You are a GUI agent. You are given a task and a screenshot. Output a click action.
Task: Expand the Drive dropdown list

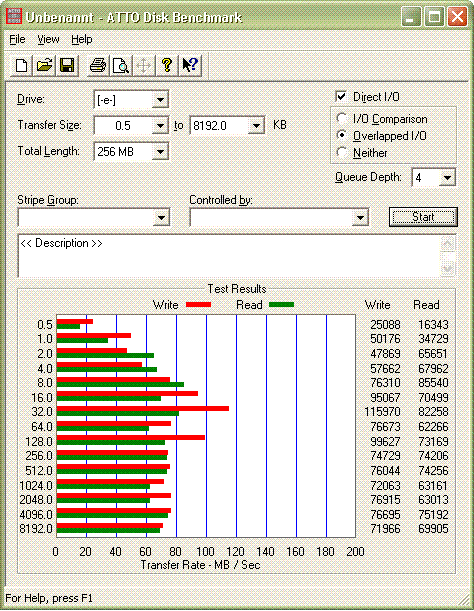(160, 100)
